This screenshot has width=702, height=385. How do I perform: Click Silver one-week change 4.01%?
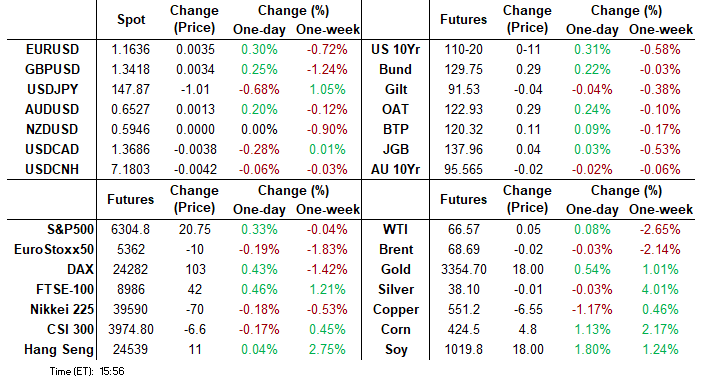660,290
